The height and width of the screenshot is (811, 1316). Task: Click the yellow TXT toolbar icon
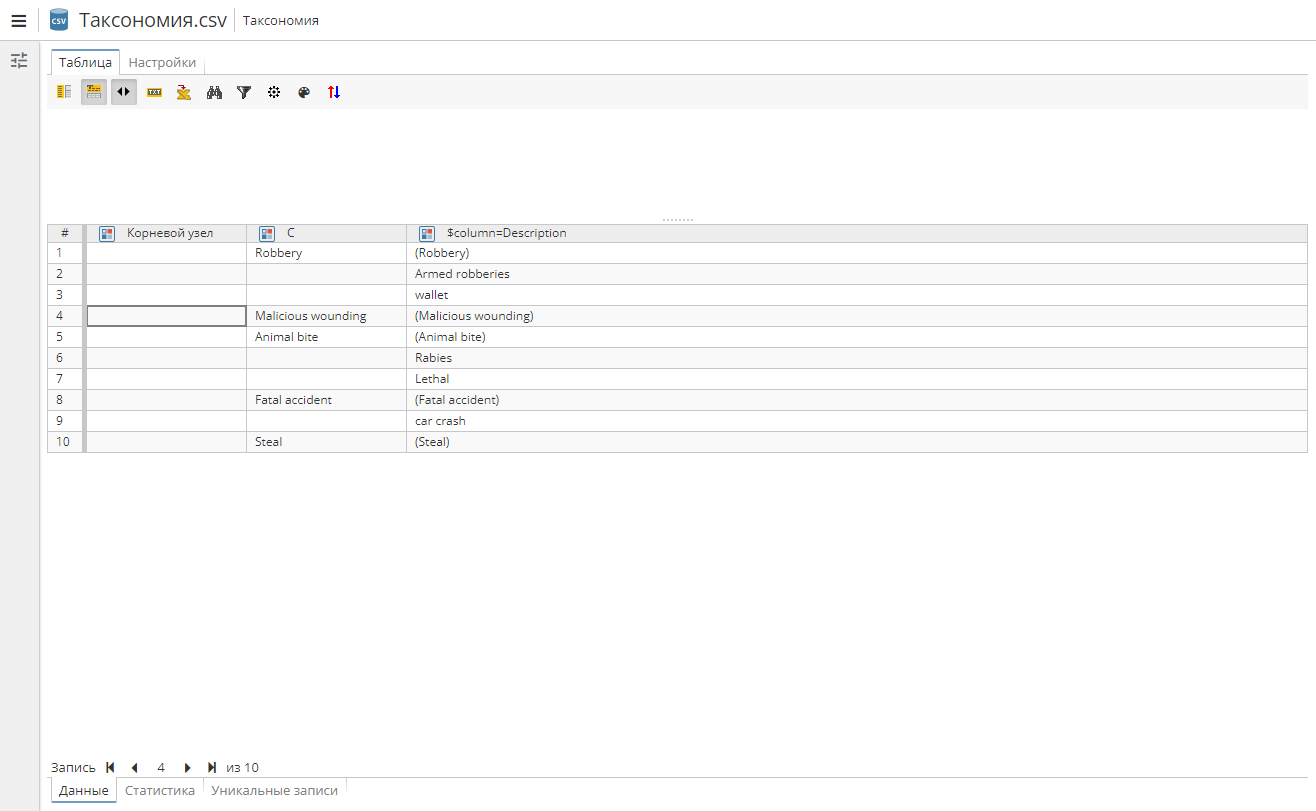(154, 92)
